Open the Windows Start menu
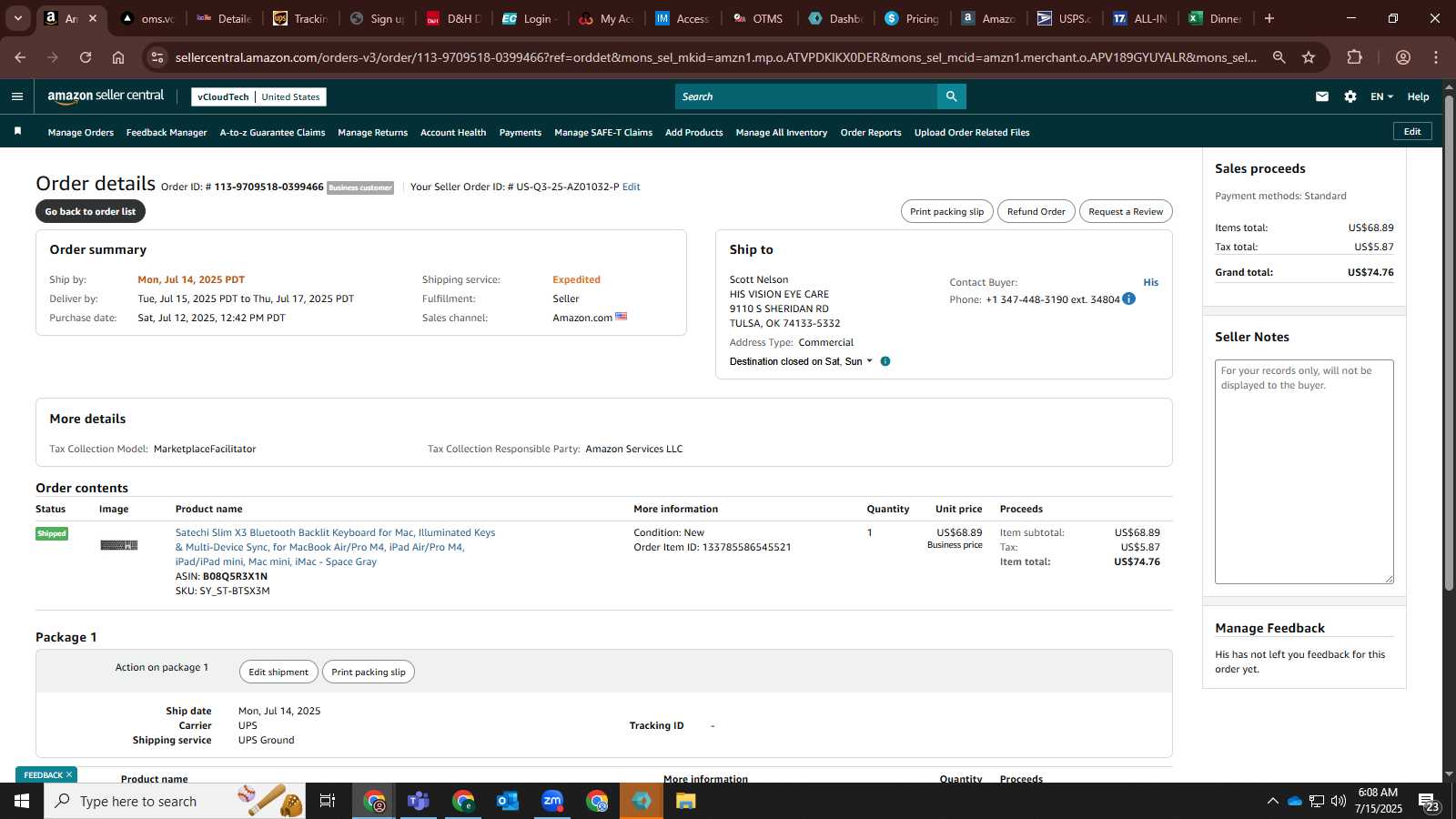Screen dimensions: 1456x819 pyautogui.click(x=22, y=801)
